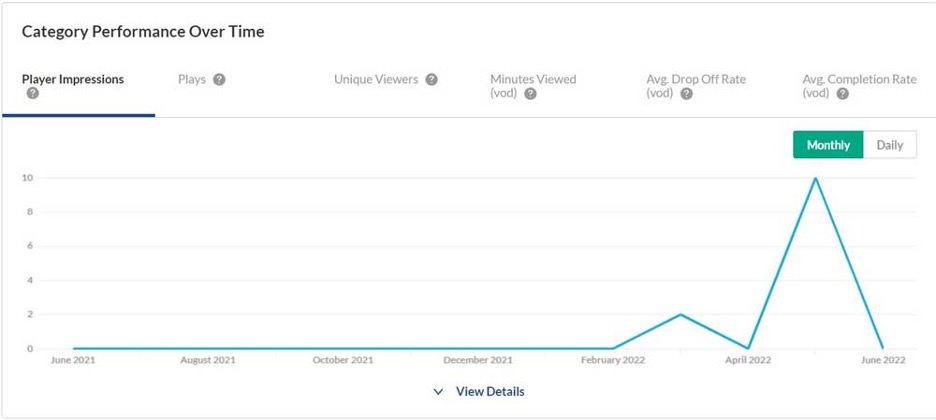Switch chart to Monthly view
The width and height of the screenshot is (936, 420).
coord(828,145)
